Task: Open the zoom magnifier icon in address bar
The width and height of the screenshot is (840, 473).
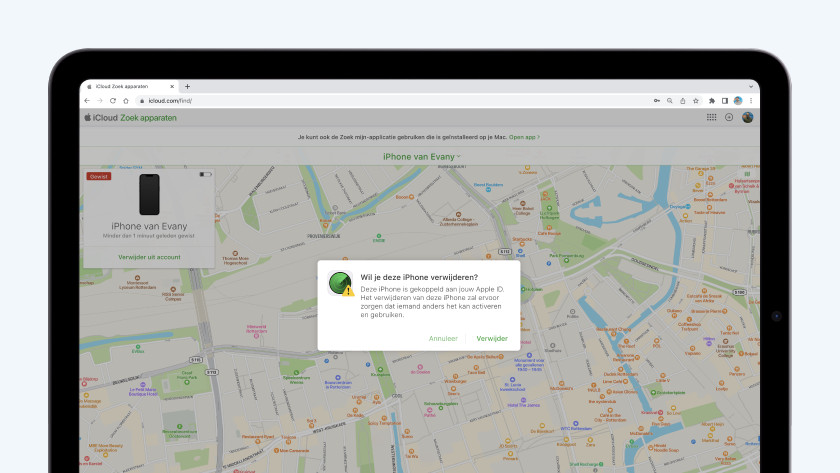Action: tap(670, 101)
